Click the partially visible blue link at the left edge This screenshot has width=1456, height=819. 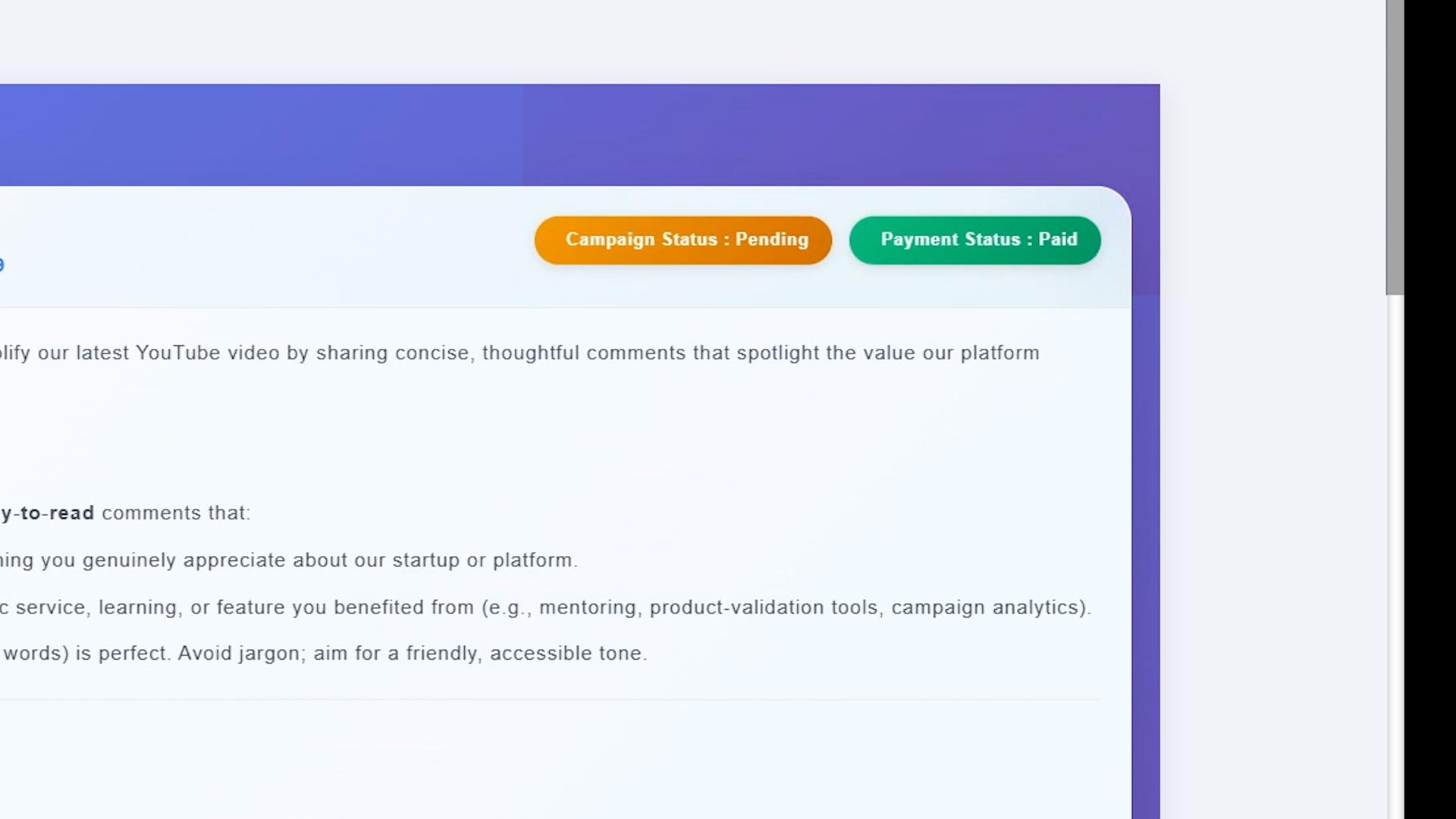pos(2,265)
